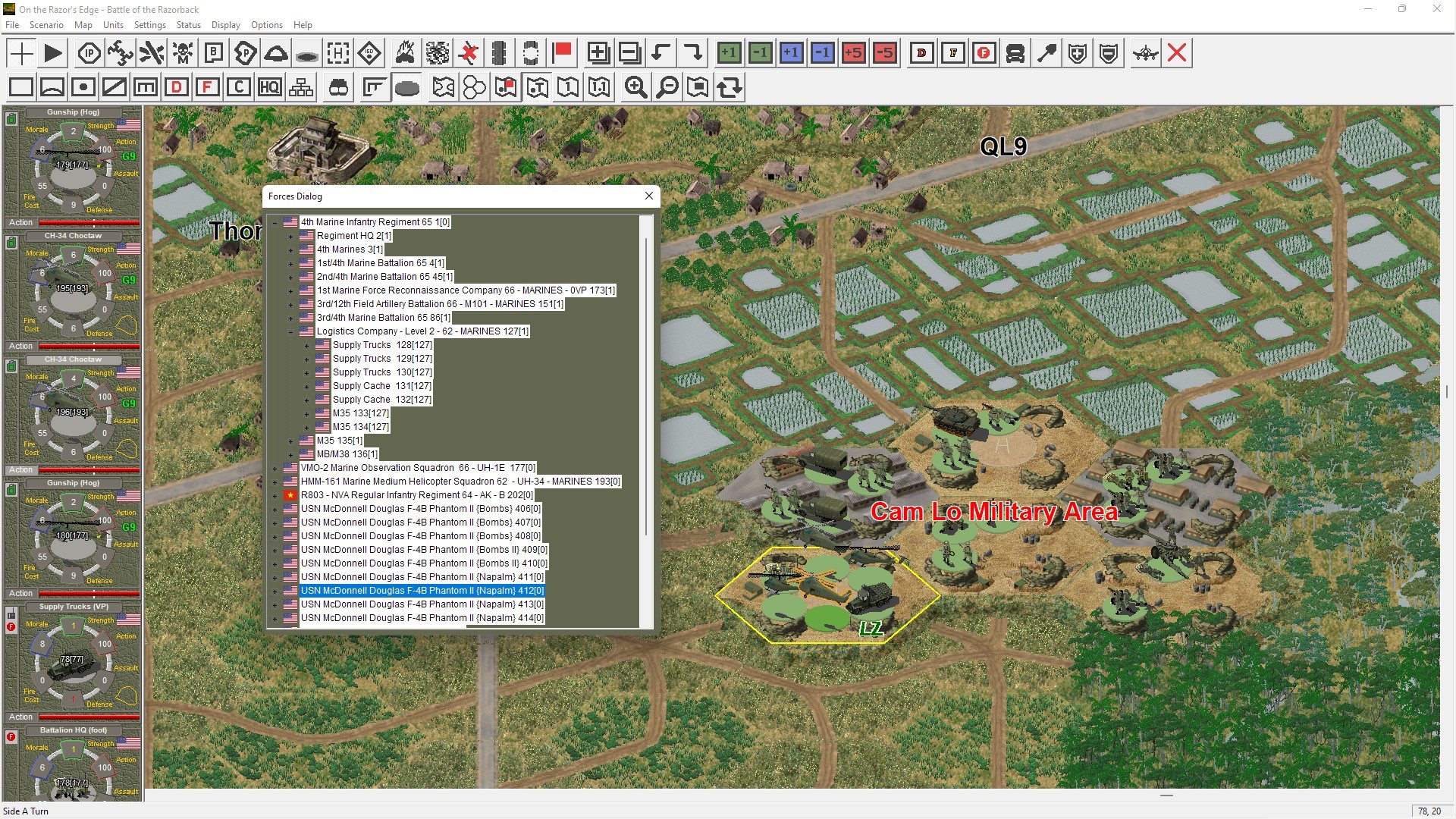Image resolution: width=1456 pixels, height=819 pixels.
Task: Click the zoom in magnifier icon
Action: [x=635, y=87]
